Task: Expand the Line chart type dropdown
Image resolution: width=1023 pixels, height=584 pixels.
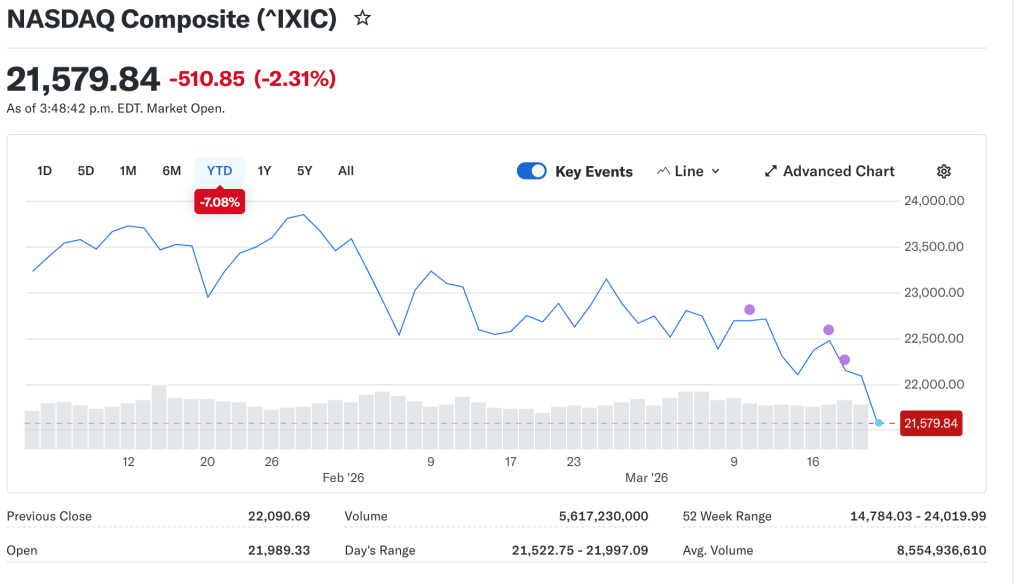Action: 689,171
